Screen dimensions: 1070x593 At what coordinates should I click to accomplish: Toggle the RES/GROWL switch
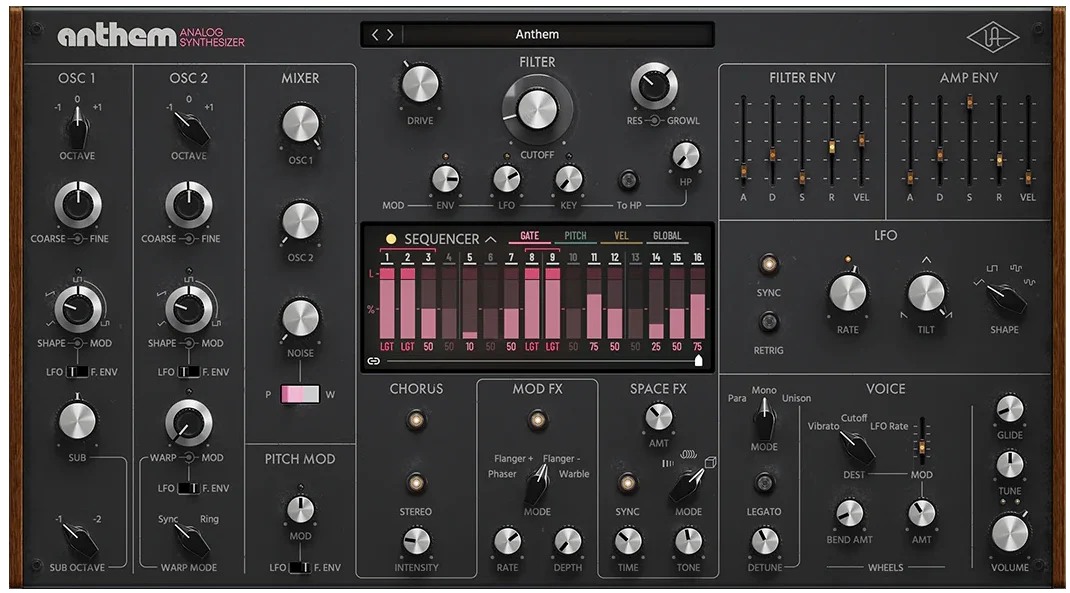tap(654, 121)
